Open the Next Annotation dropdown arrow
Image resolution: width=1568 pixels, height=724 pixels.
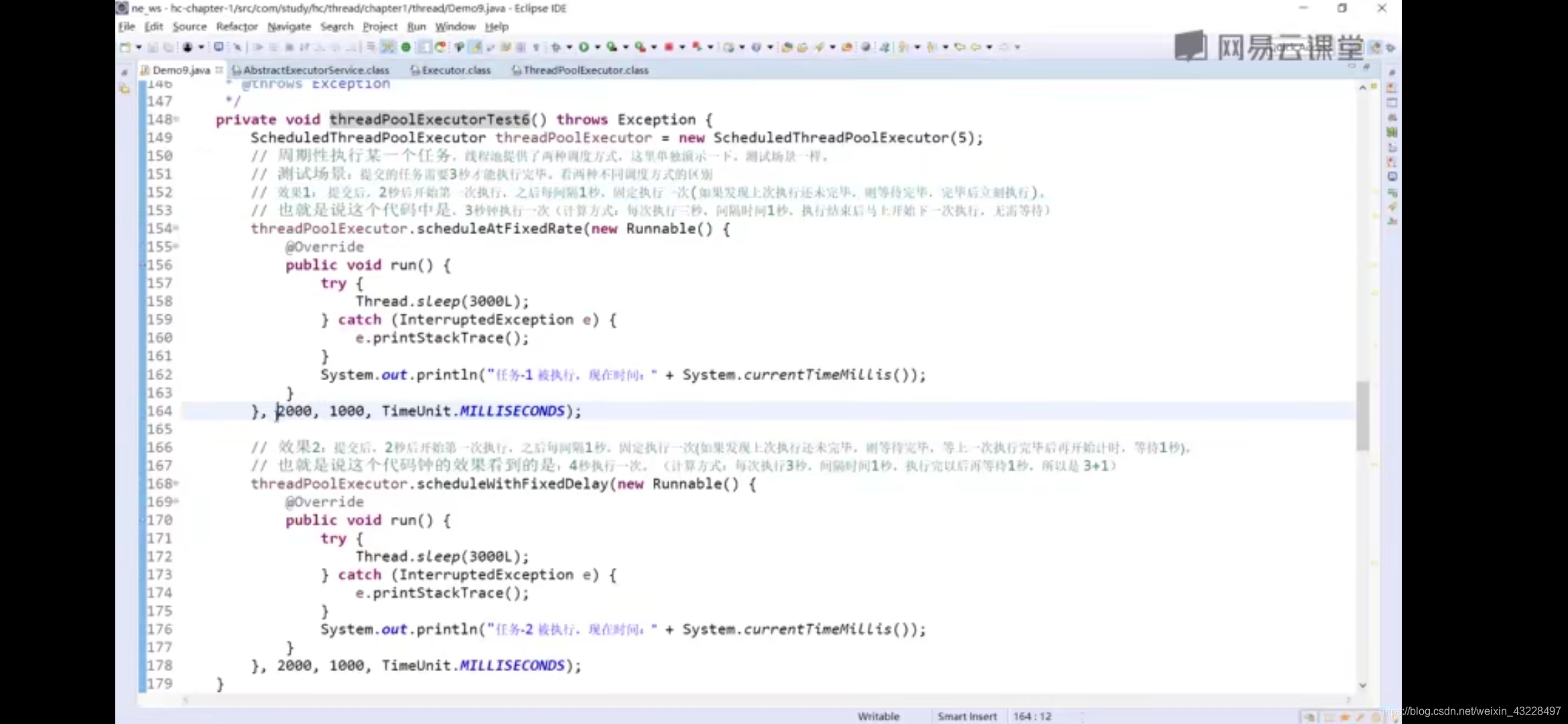coord(917,47)
